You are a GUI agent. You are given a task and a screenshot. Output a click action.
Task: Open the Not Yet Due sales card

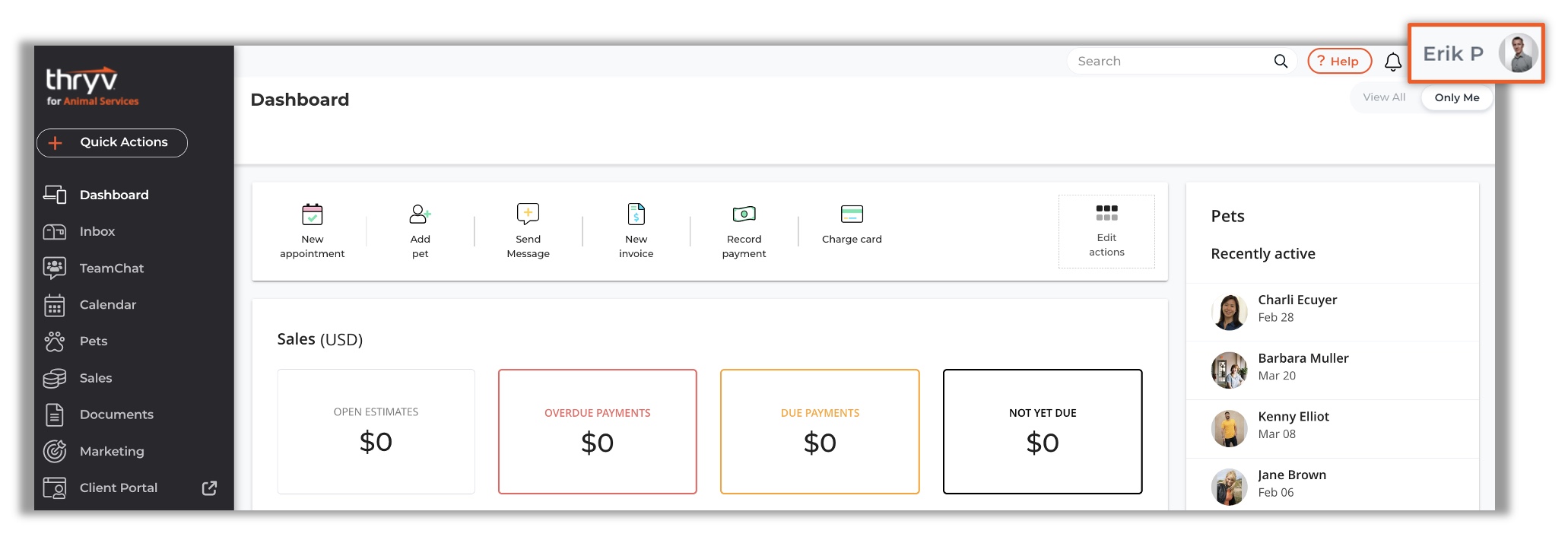[x=1043, y=431]
